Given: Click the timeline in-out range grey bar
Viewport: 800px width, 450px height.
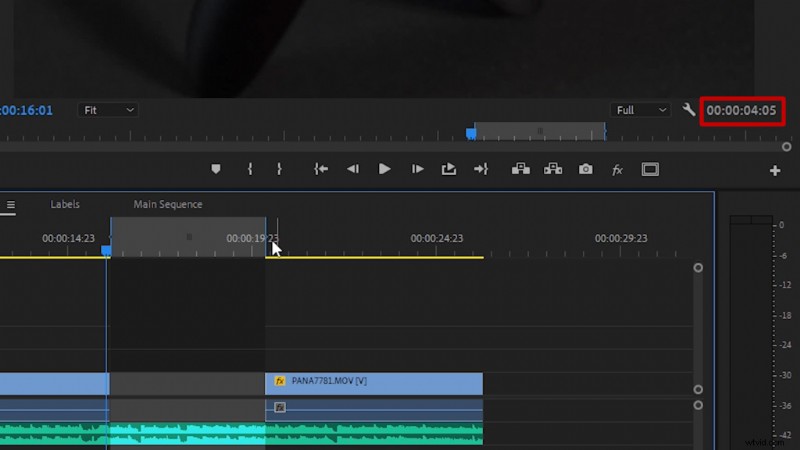Looking at the screenshot, I should coord(188,237).
